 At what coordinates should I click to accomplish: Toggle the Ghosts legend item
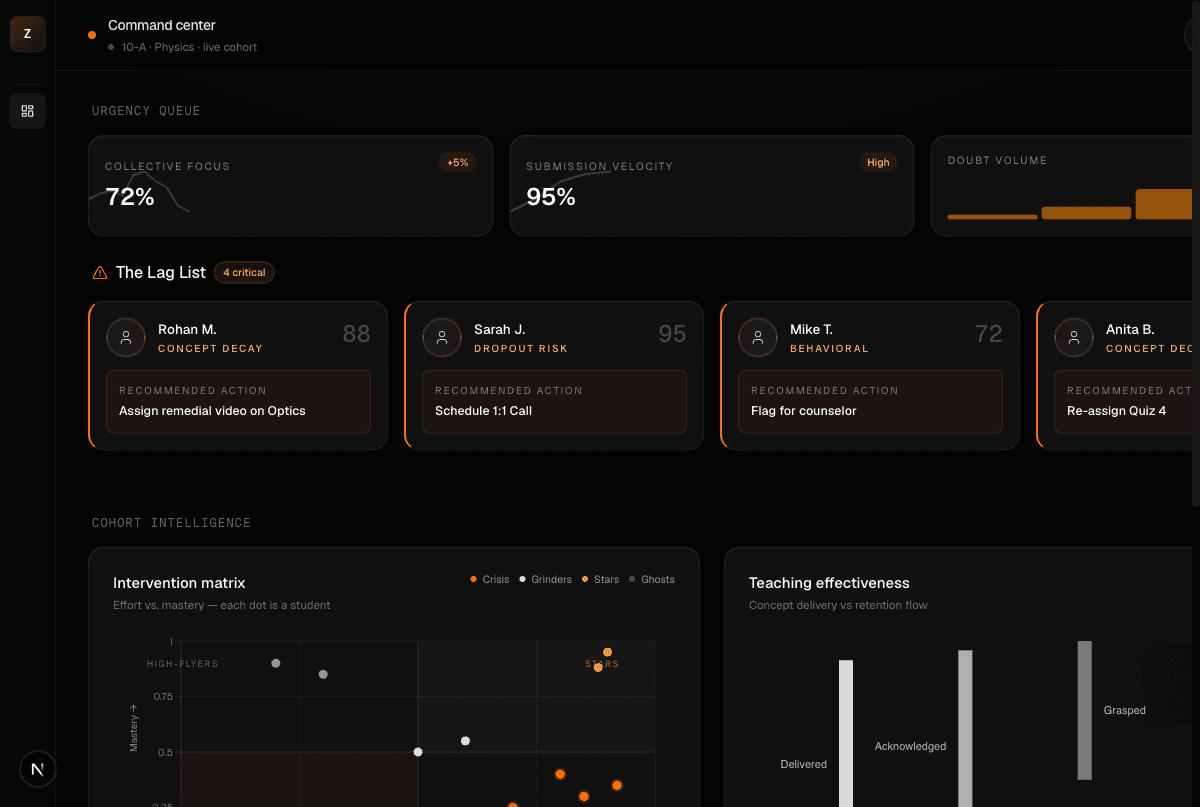[x=652, y=579]
